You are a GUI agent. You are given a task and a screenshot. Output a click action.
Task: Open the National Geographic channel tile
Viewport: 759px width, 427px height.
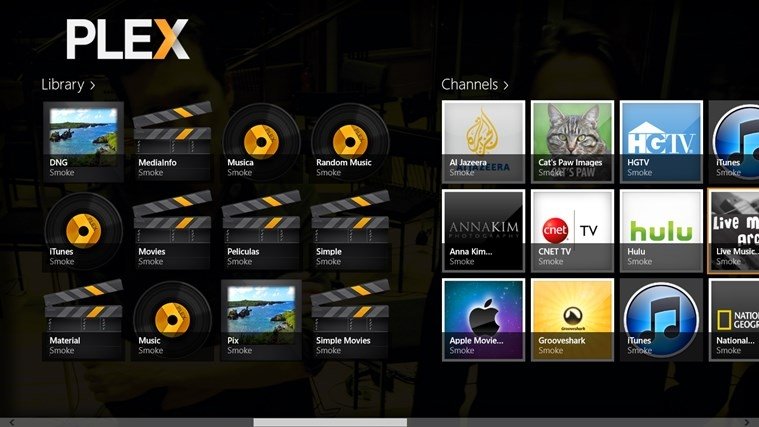coord(734,320)
